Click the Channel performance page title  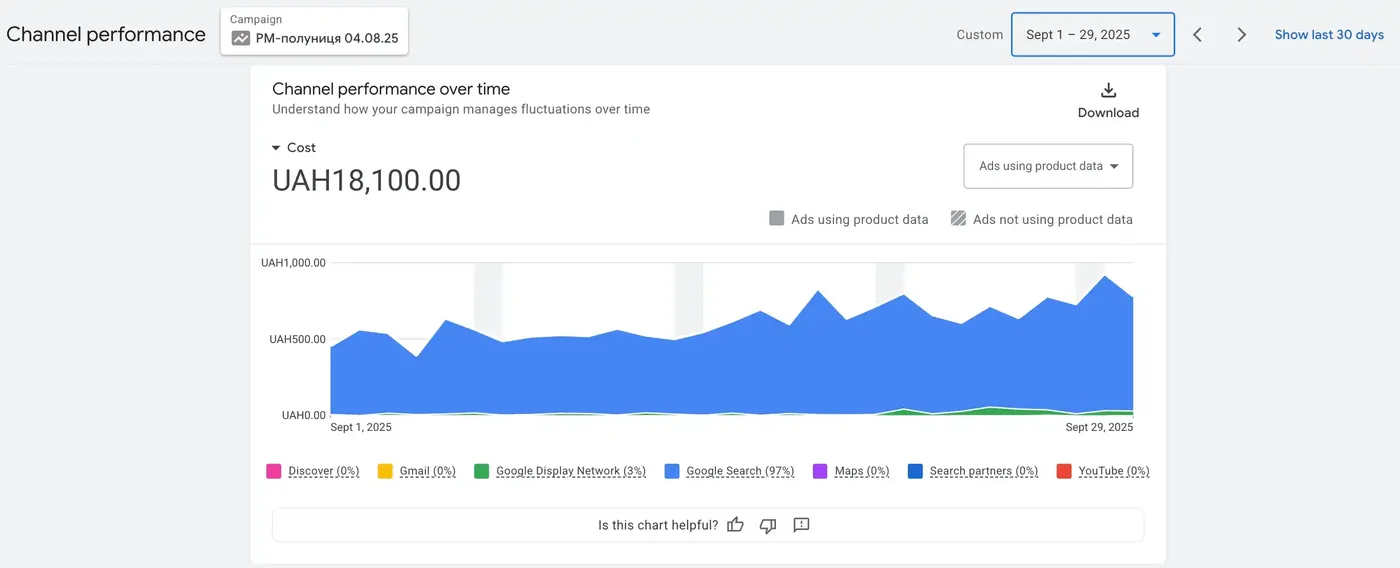pos(106,34)
